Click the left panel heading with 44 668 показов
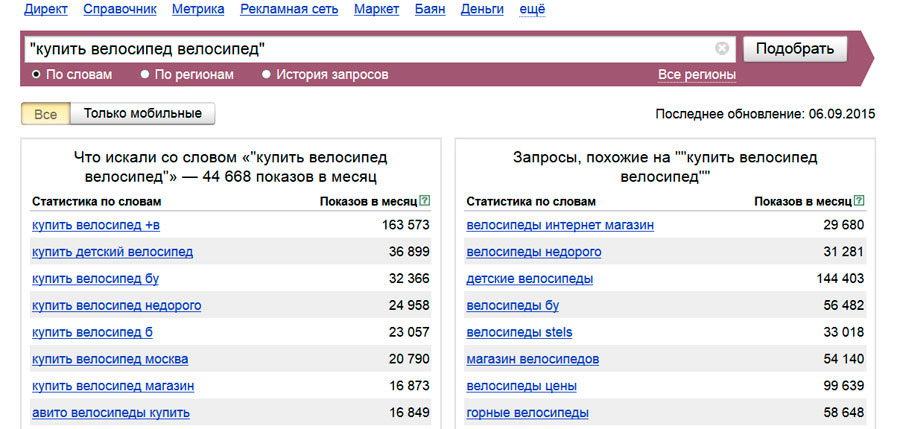This screenshot has width=900, height=429. pos(231,167)
